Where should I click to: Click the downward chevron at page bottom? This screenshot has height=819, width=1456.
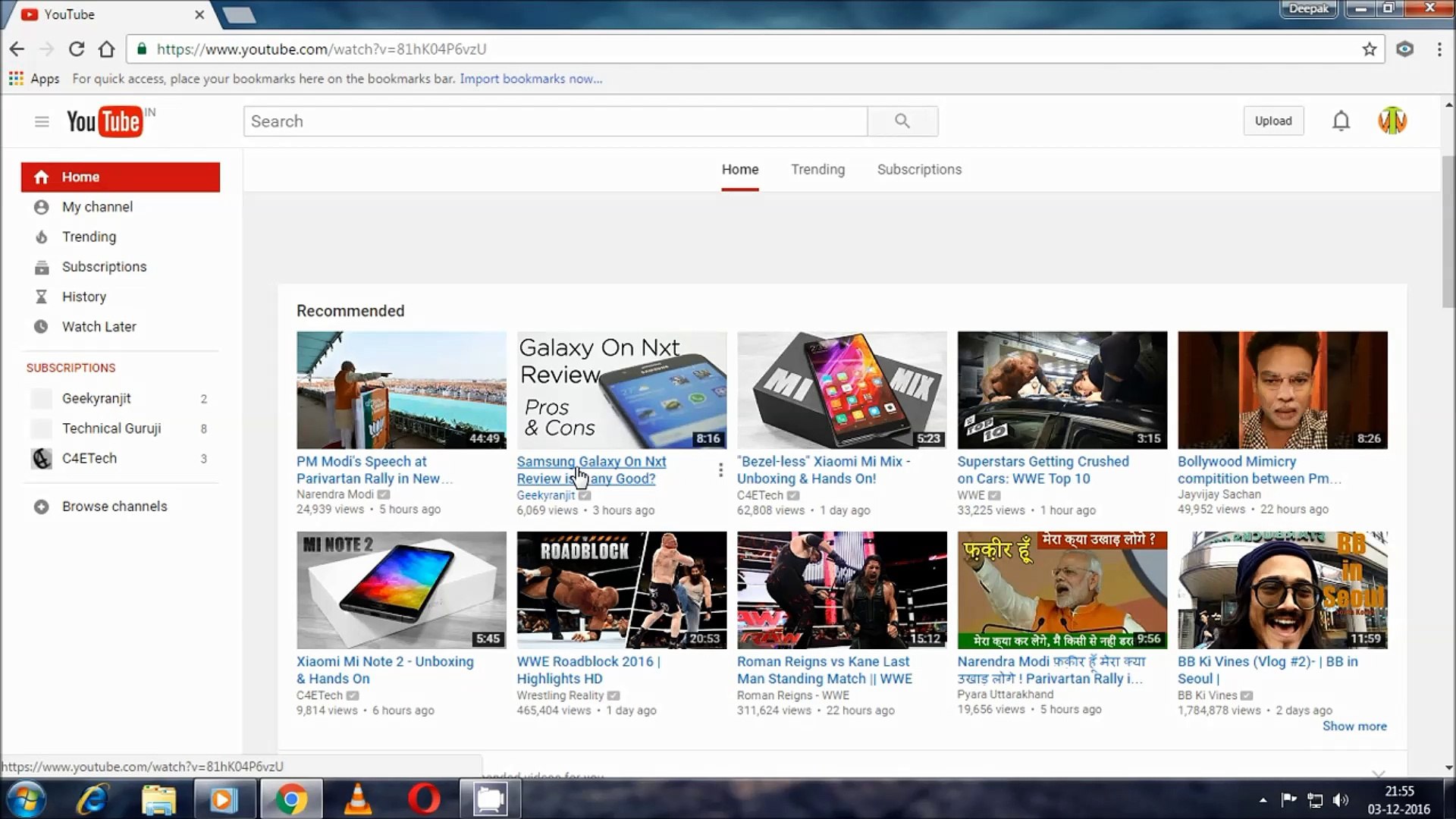pyautogui.click(x=1377, y=774)
